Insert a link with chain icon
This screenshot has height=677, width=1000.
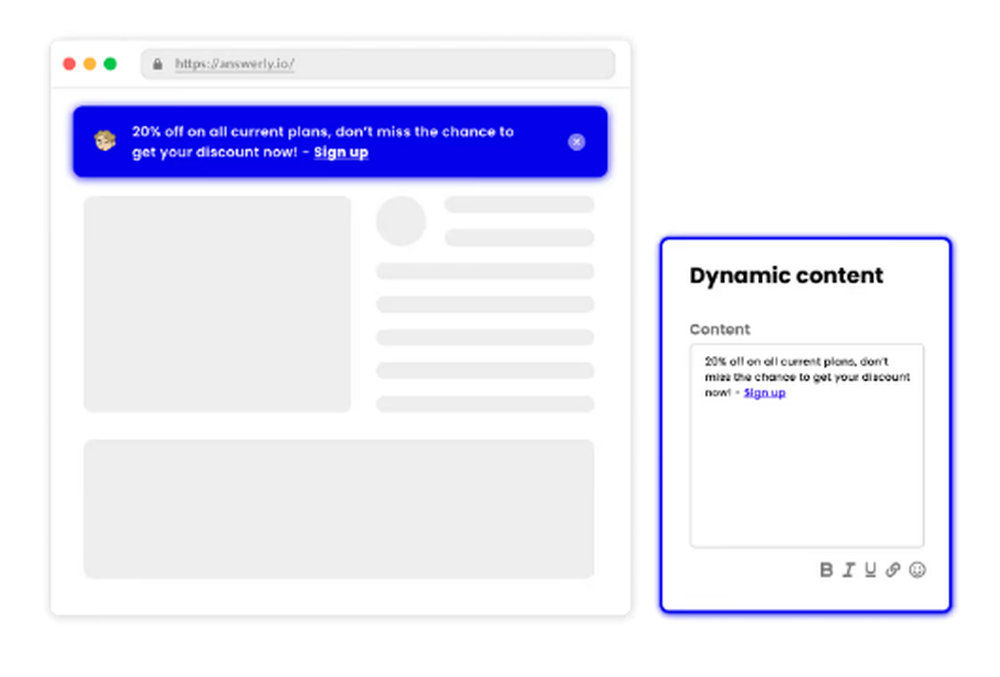tap(893, 570)
